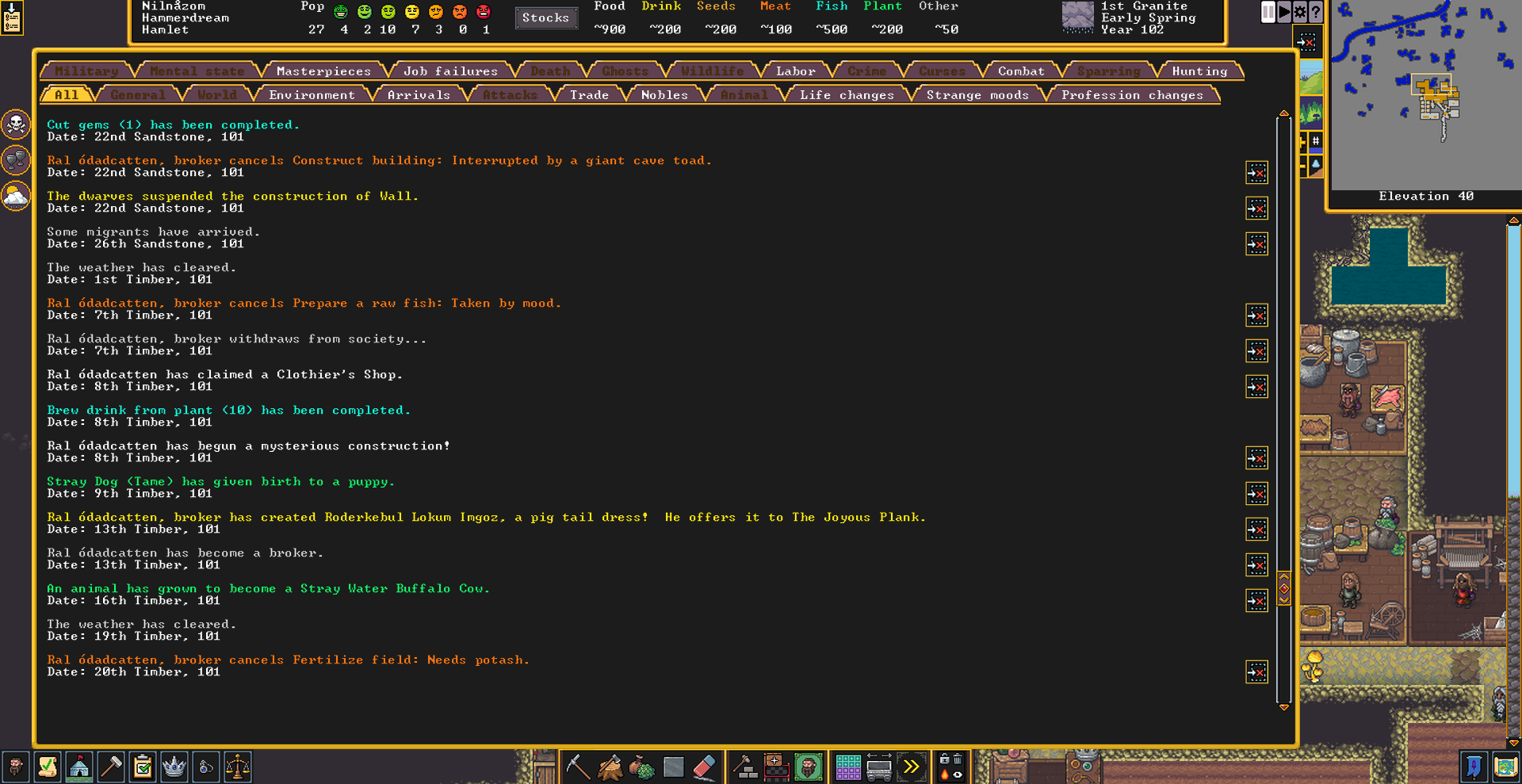Open the zones dwarf-face icon

[808, 767]
